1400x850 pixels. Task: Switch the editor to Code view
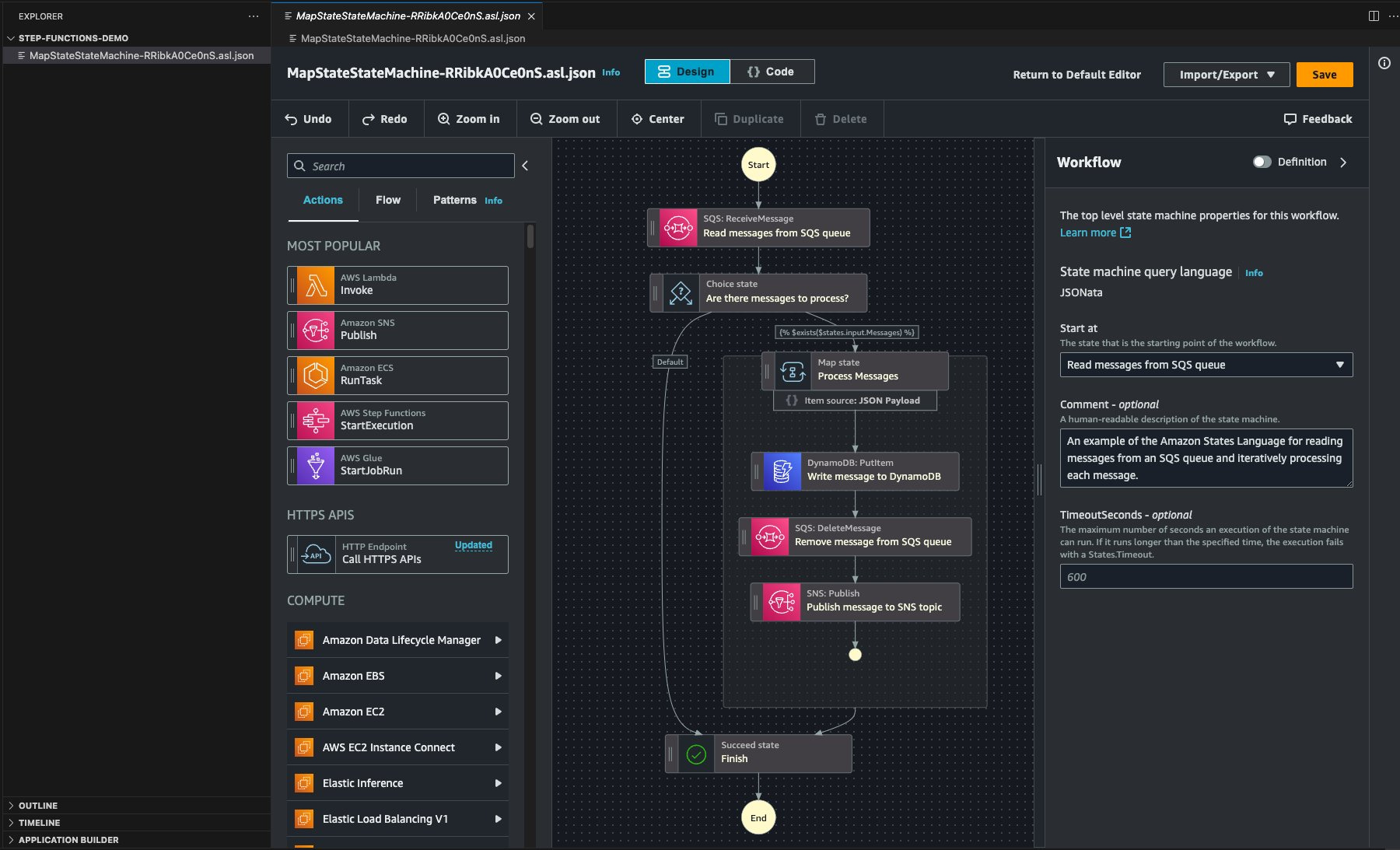(772, 71)
